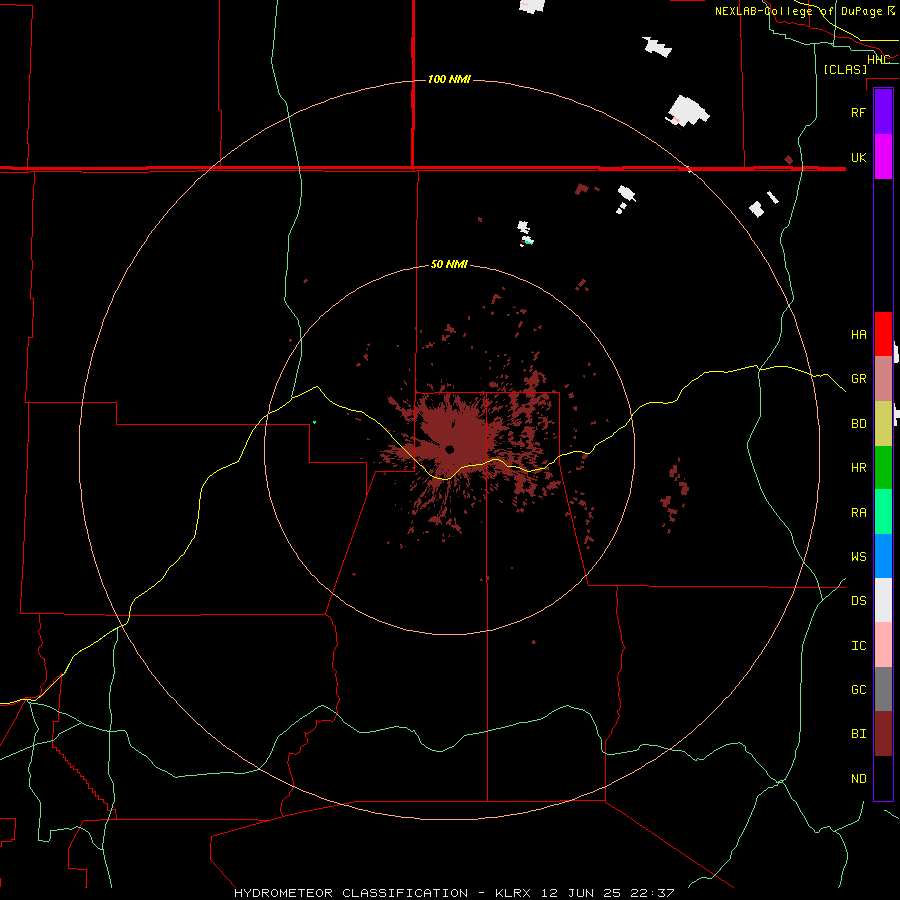Click the black radar site dot at center
900x900 pixels.
[x=449, y=449]
